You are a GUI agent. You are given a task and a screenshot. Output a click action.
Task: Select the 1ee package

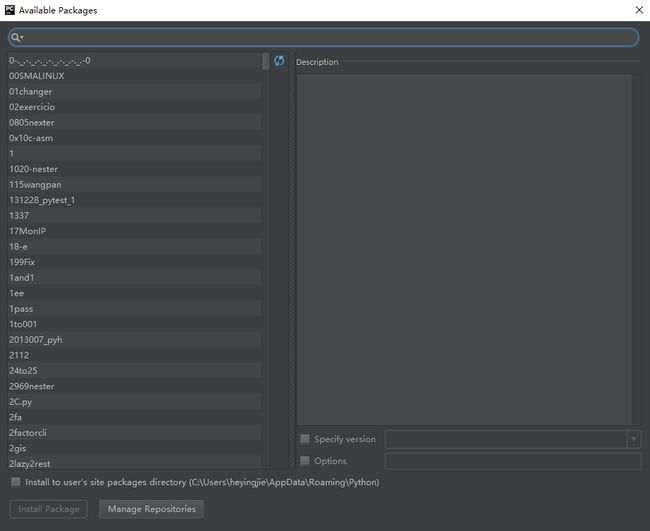[x=135, y=293]
